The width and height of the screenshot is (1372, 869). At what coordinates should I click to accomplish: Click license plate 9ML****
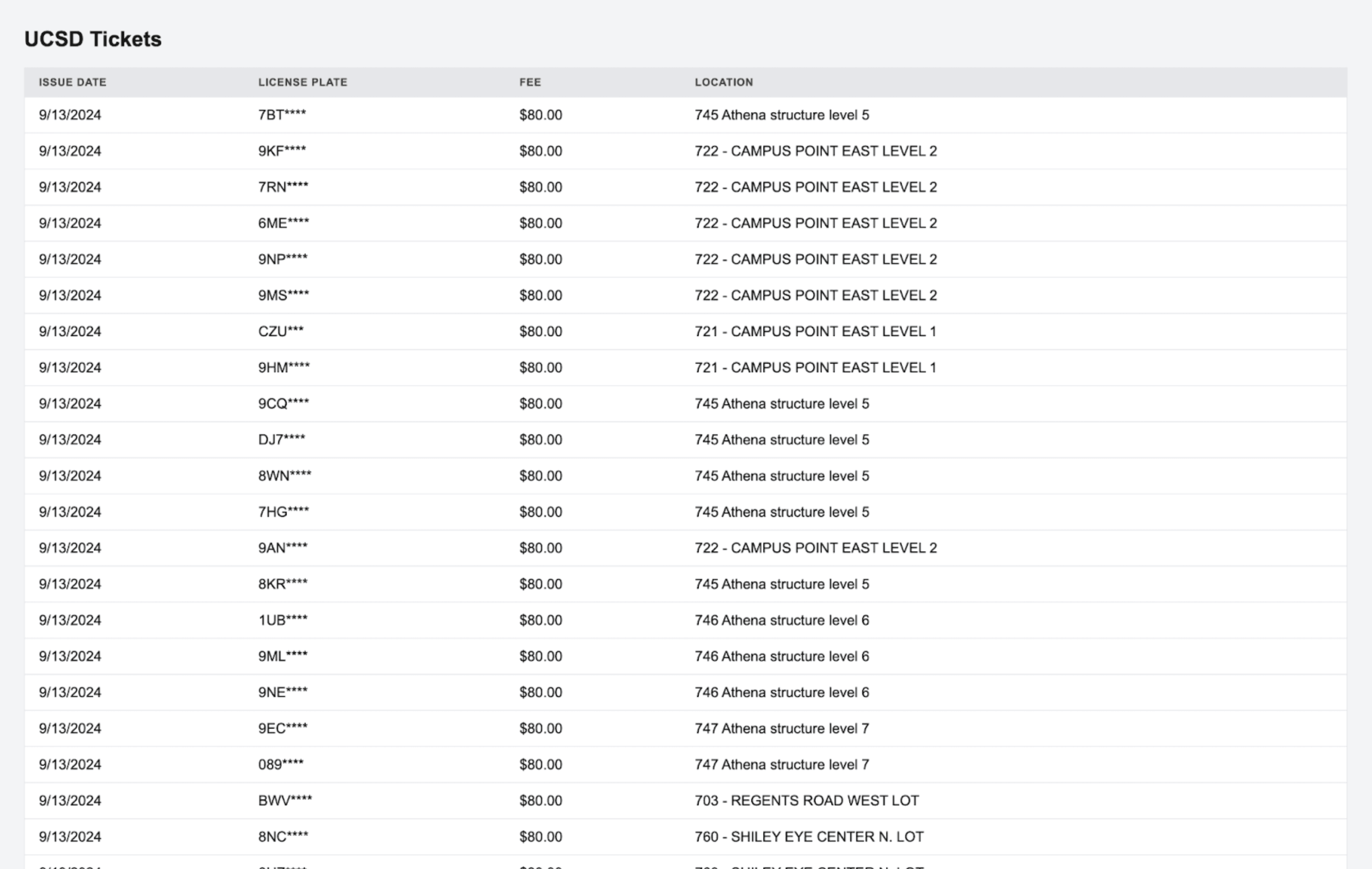(283, 656)
